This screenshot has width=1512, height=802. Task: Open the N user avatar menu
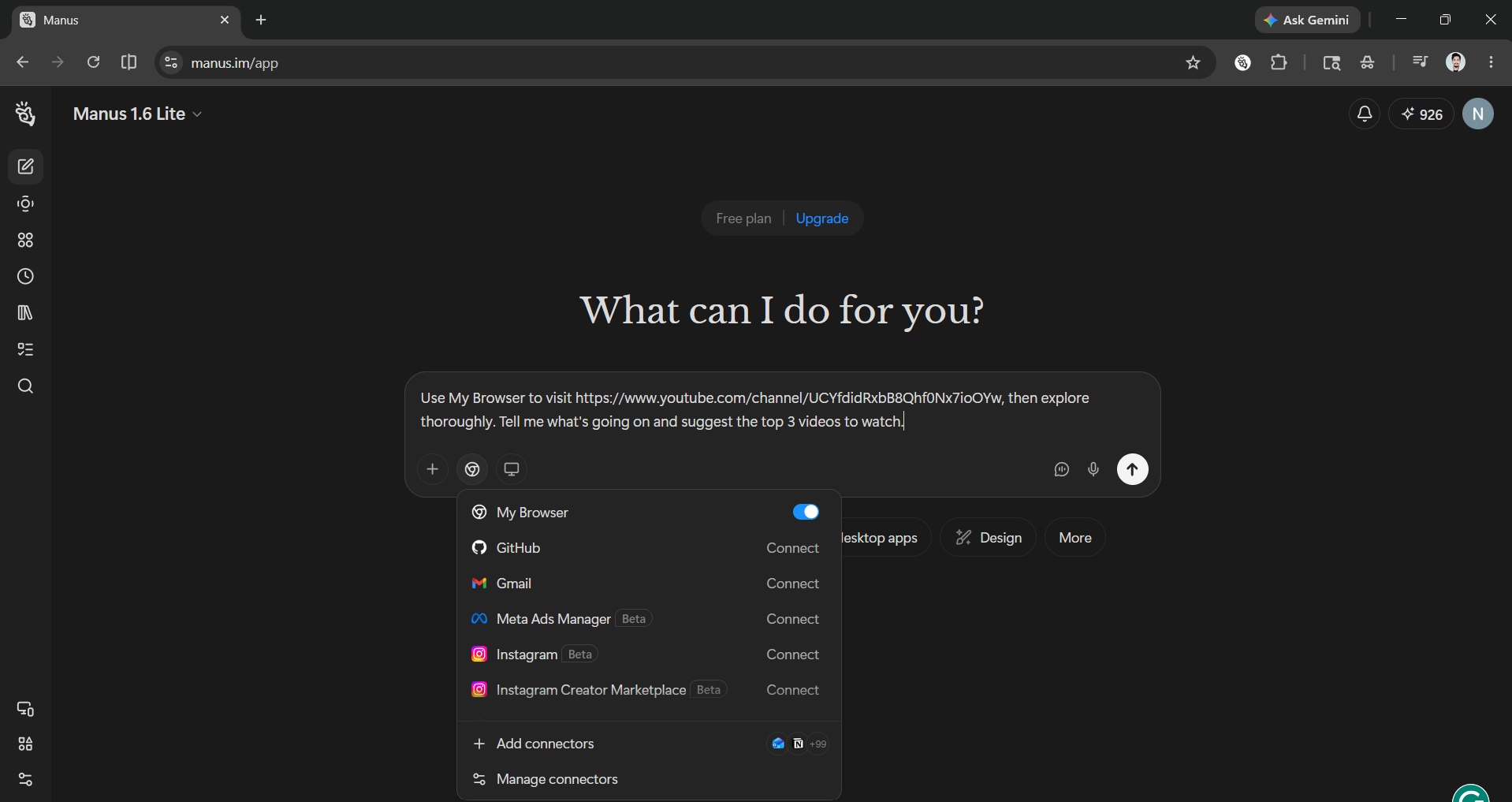[x=1478, y=114]
